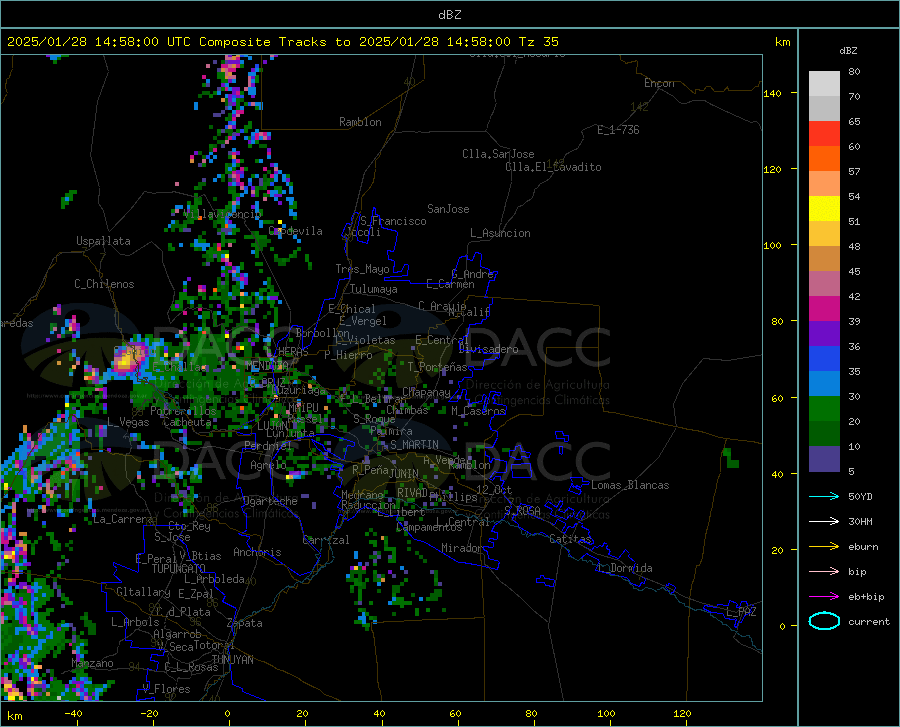Click the 'Encon' map label
Image resolution: width=900 pixels, height=727 pixels.
pyautogui.click(x=659, y=83)
